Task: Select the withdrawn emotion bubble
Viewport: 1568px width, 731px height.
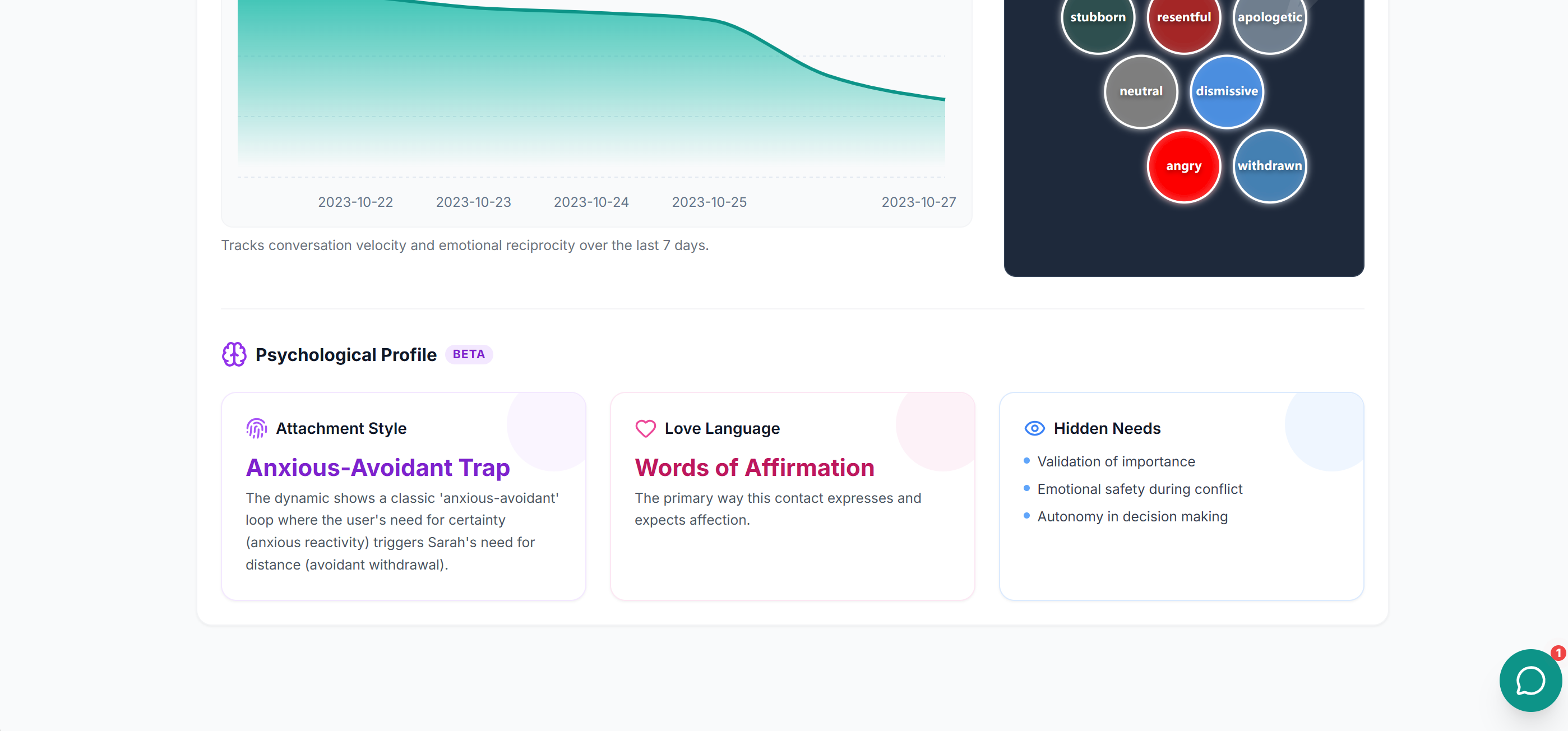Action: [x=1269, y=165]
